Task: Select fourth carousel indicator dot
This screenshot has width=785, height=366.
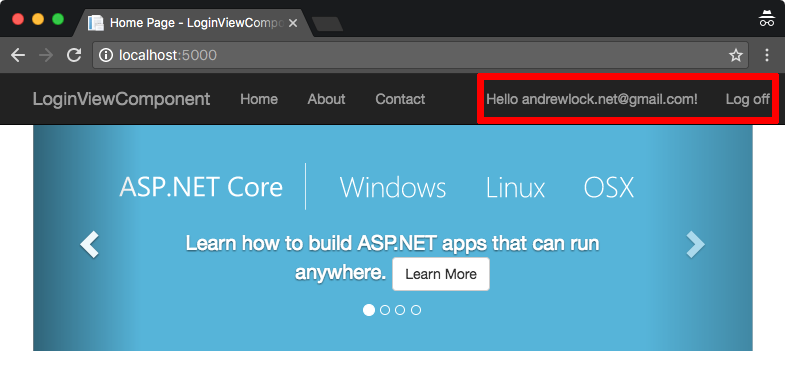Action: click(416, 310)
